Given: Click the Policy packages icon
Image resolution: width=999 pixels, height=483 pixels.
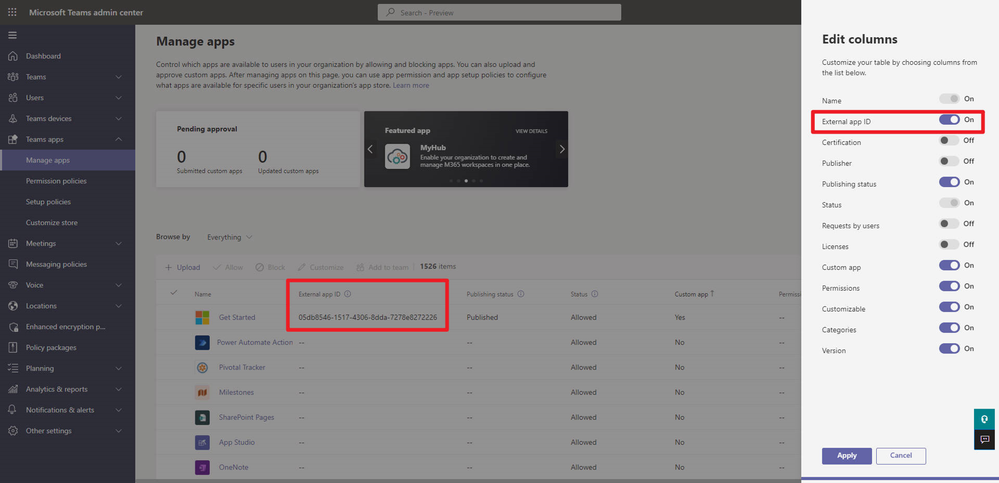Looking at the screenshot, I should [12, 347].
